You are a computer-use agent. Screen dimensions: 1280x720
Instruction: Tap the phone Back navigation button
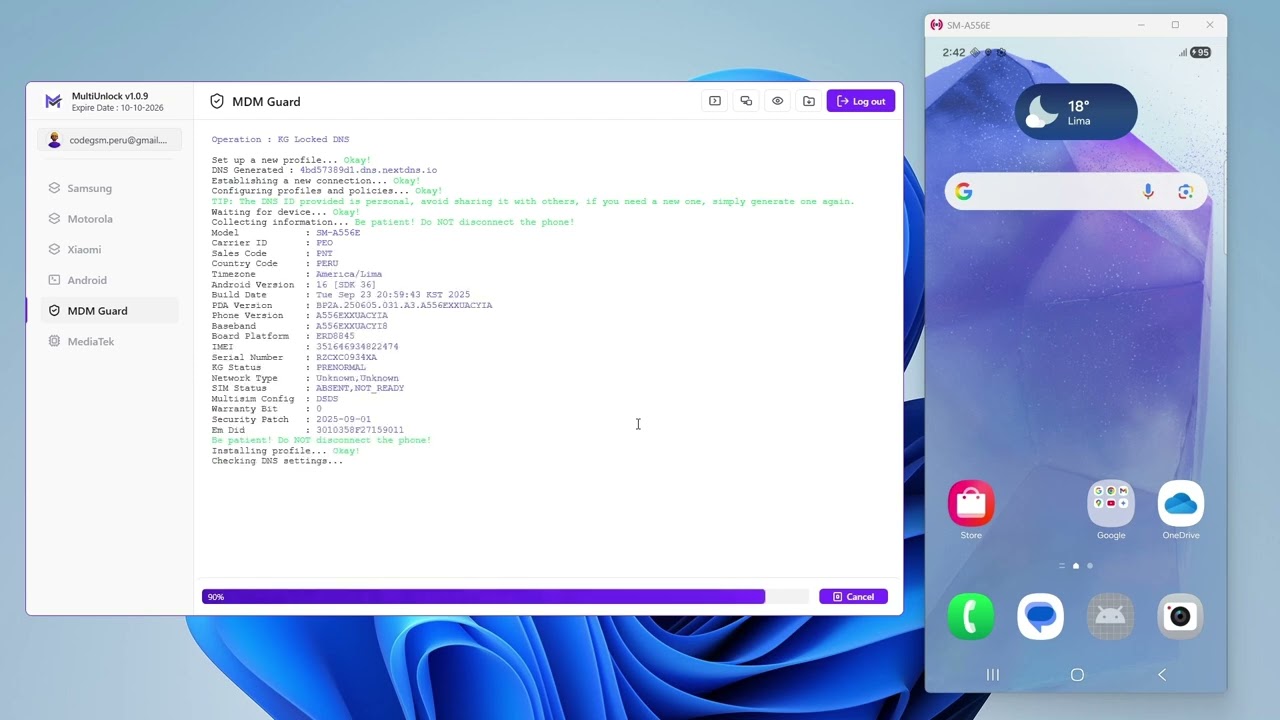[x=1162, y=675]
